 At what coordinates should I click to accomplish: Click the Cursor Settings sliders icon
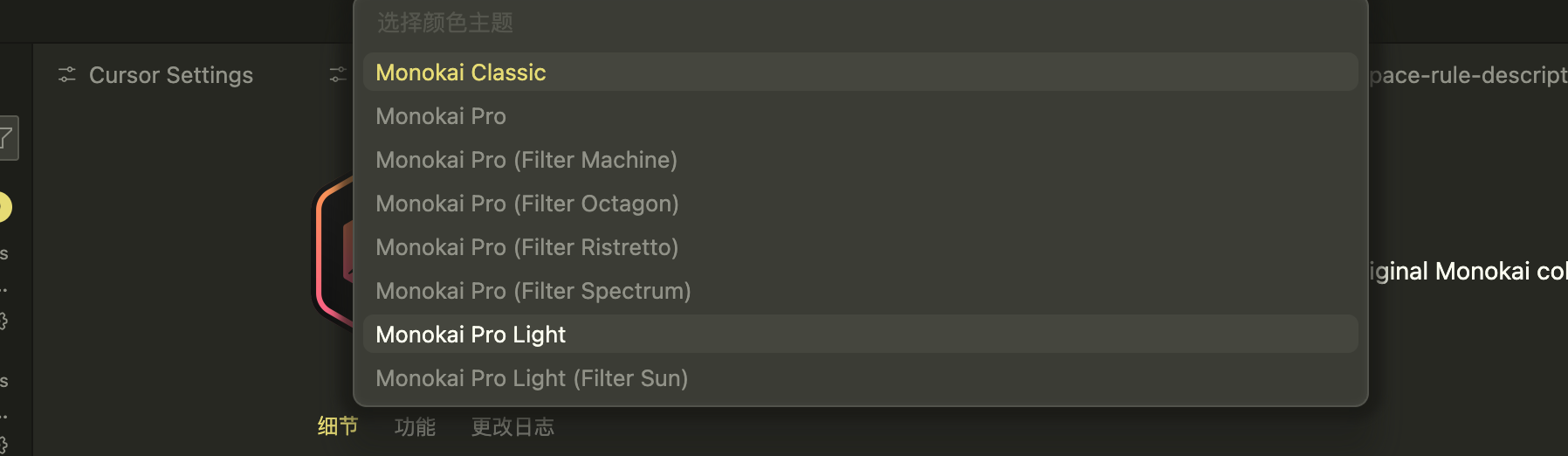click(x=67, y=75)
